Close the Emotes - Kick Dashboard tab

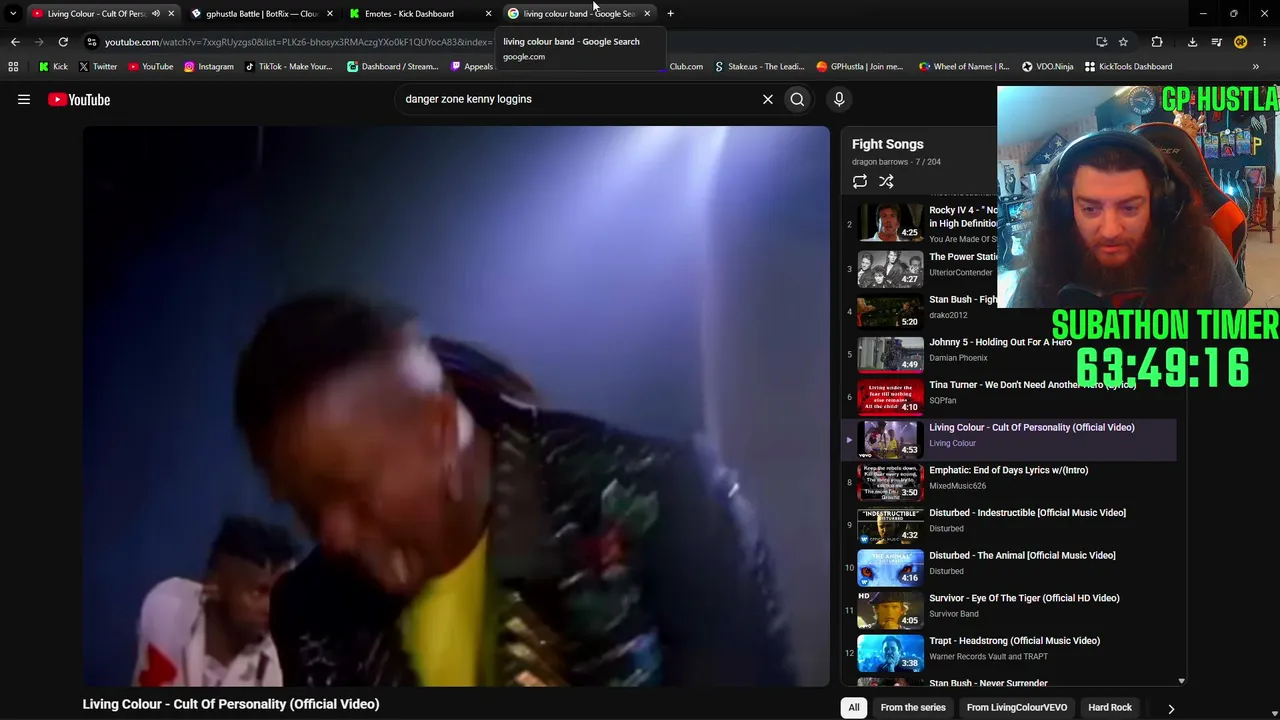tap(488, 14)
